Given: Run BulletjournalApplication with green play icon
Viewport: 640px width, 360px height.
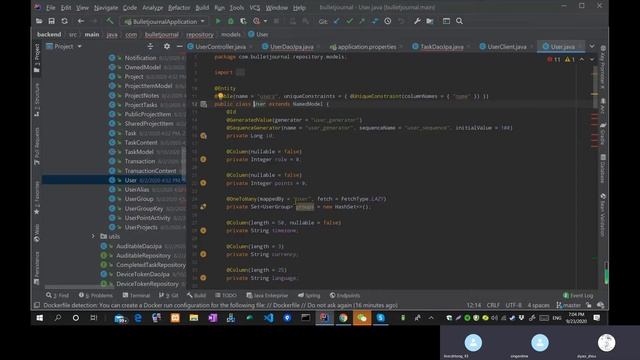Looking at the screenshot, I should (218, 21).
